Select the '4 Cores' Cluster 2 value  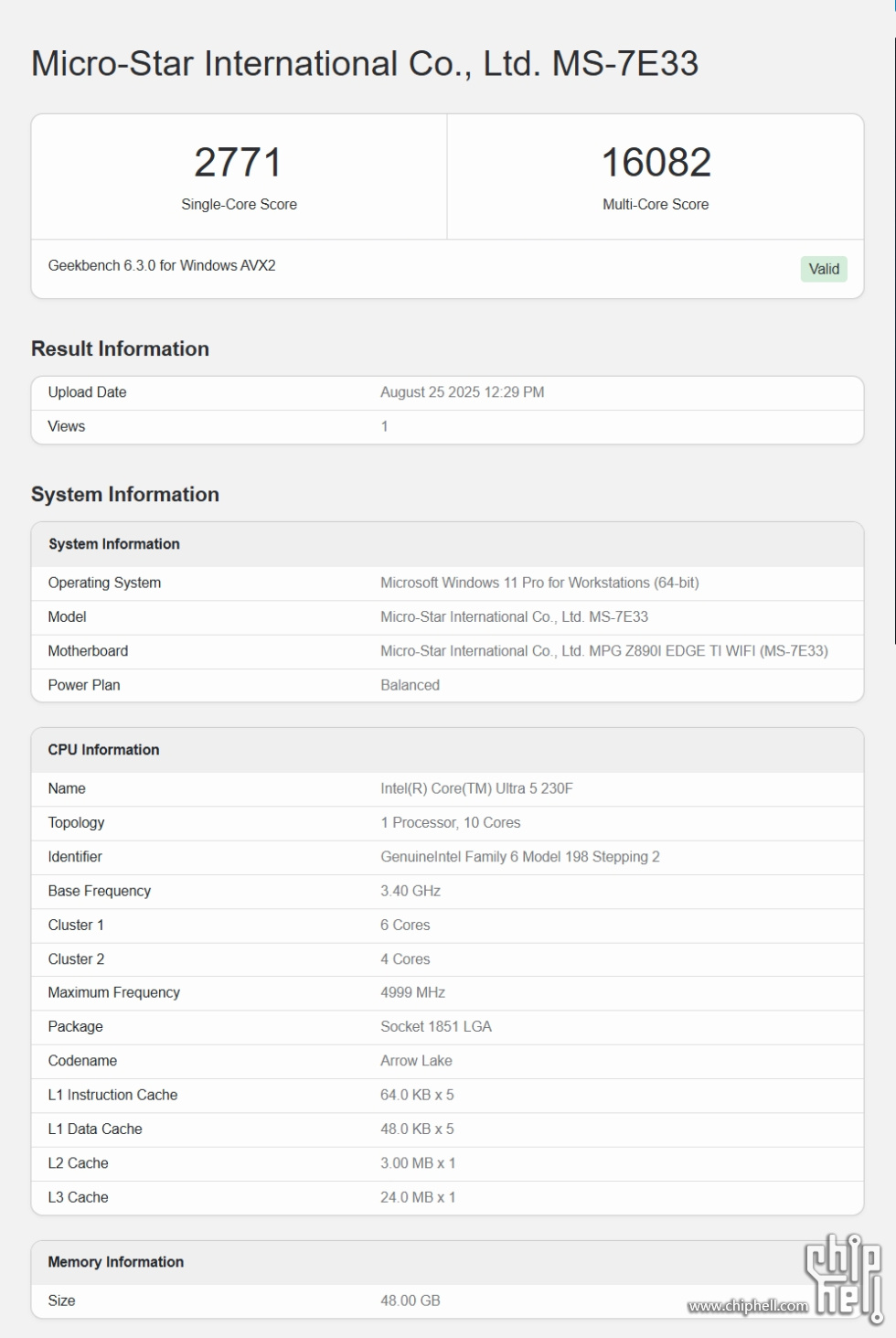click(x=405, y=959)
